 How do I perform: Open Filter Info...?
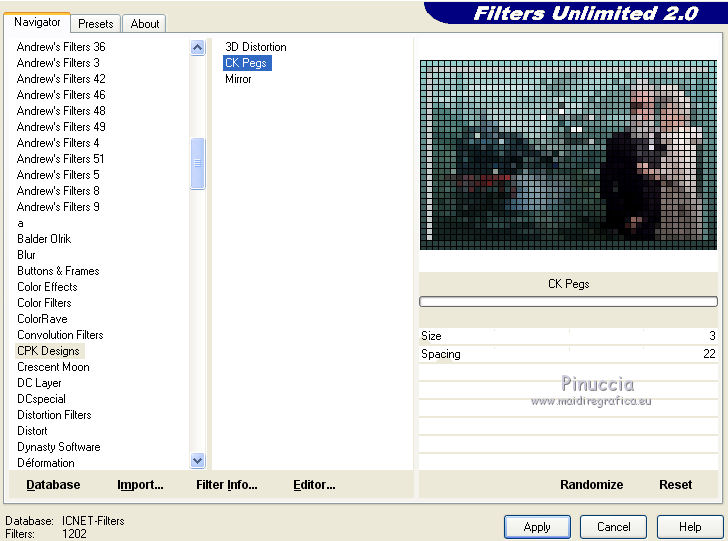point(227,485)
